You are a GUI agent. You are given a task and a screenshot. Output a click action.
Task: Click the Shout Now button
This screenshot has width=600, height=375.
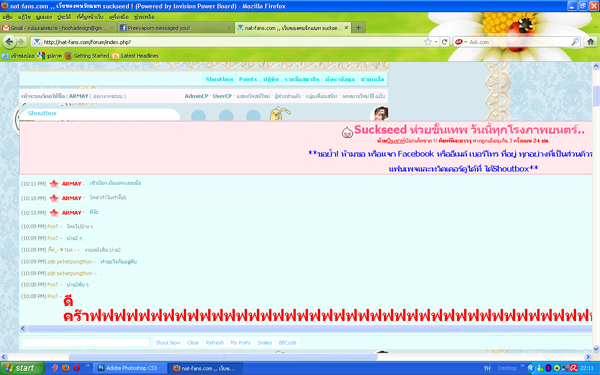click(168, 342)
